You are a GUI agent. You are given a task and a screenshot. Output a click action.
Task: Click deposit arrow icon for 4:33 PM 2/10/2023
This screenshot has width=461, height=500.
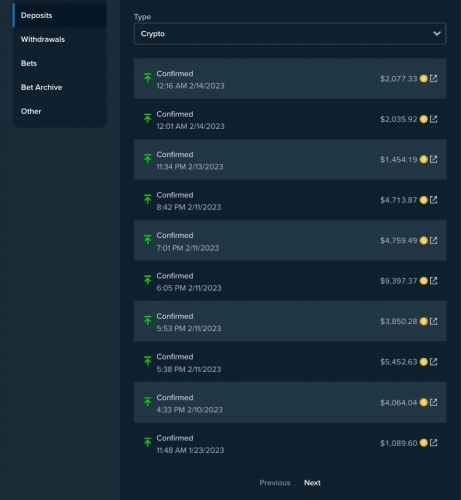147,401
